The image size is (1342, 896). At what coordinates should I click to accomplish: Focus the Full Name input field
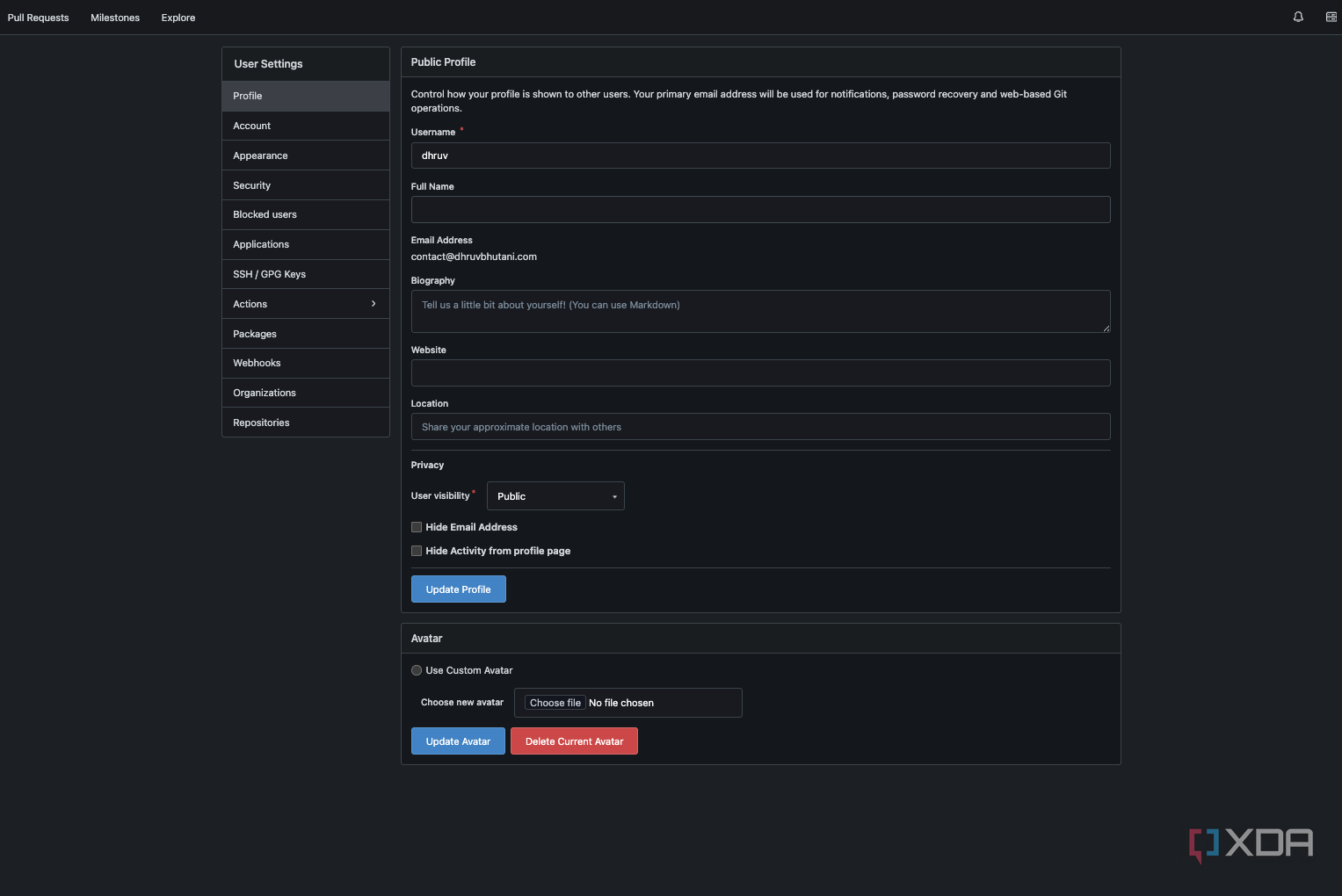tap(761, 209)
